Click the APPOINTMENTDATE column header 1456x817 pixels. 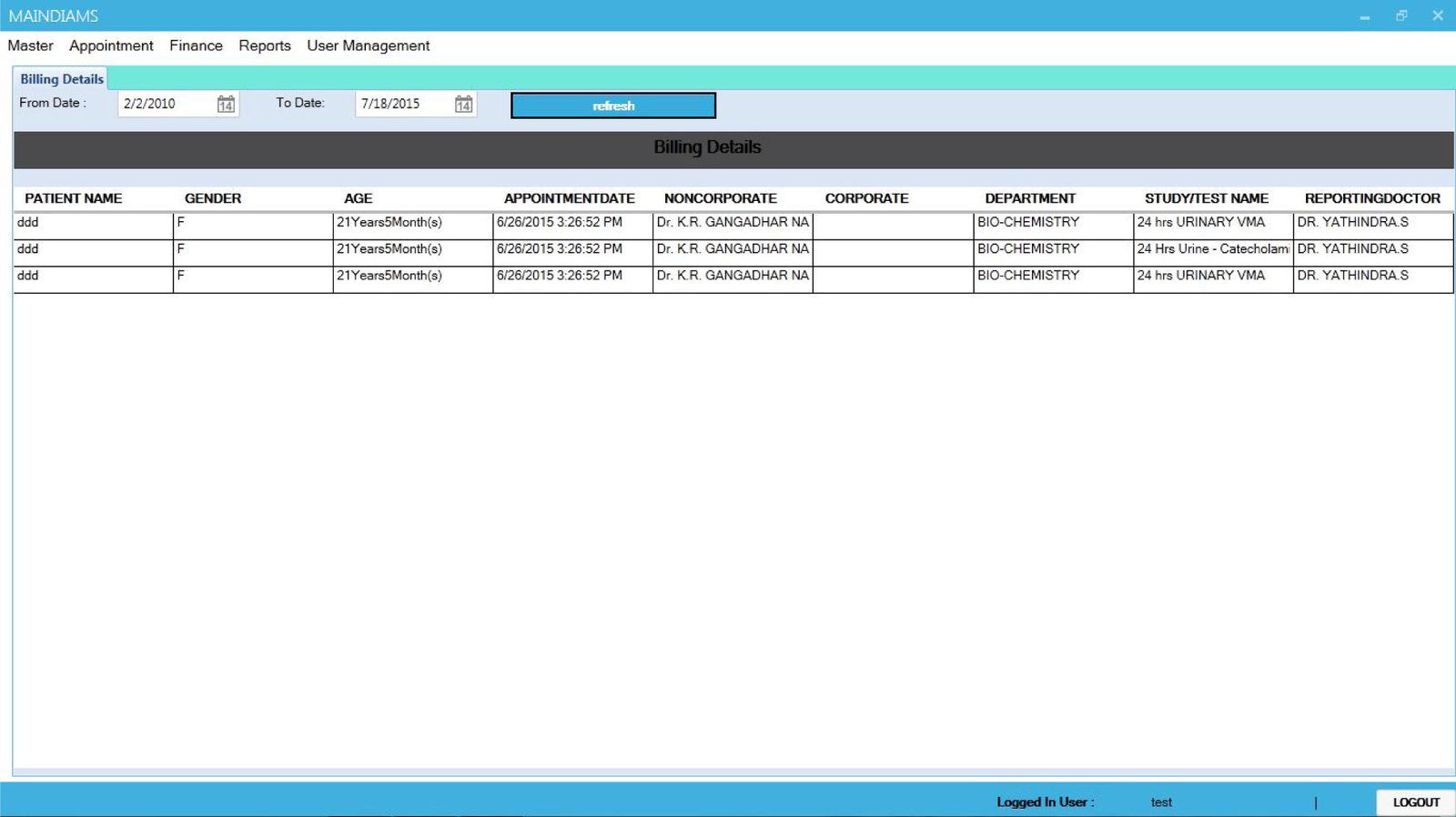569,198
